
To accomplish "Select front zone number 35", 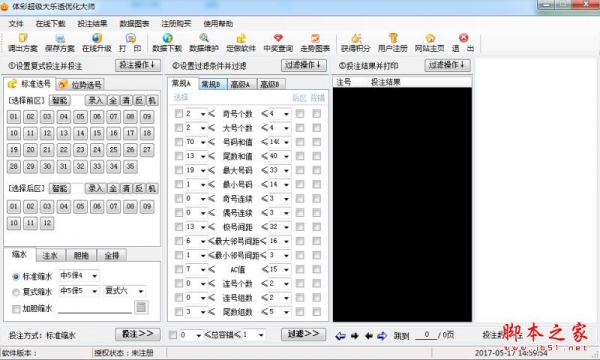I will coord(130,166).
